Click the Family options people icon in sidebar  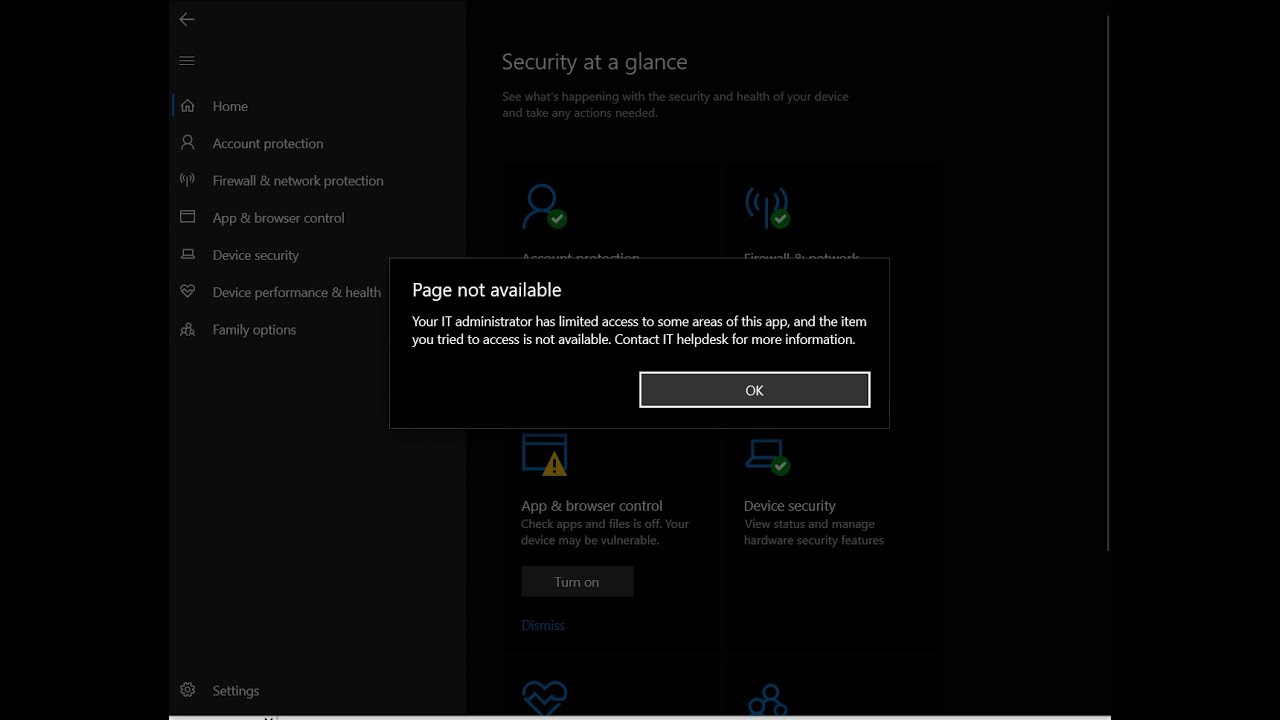(x=187, y=329)
